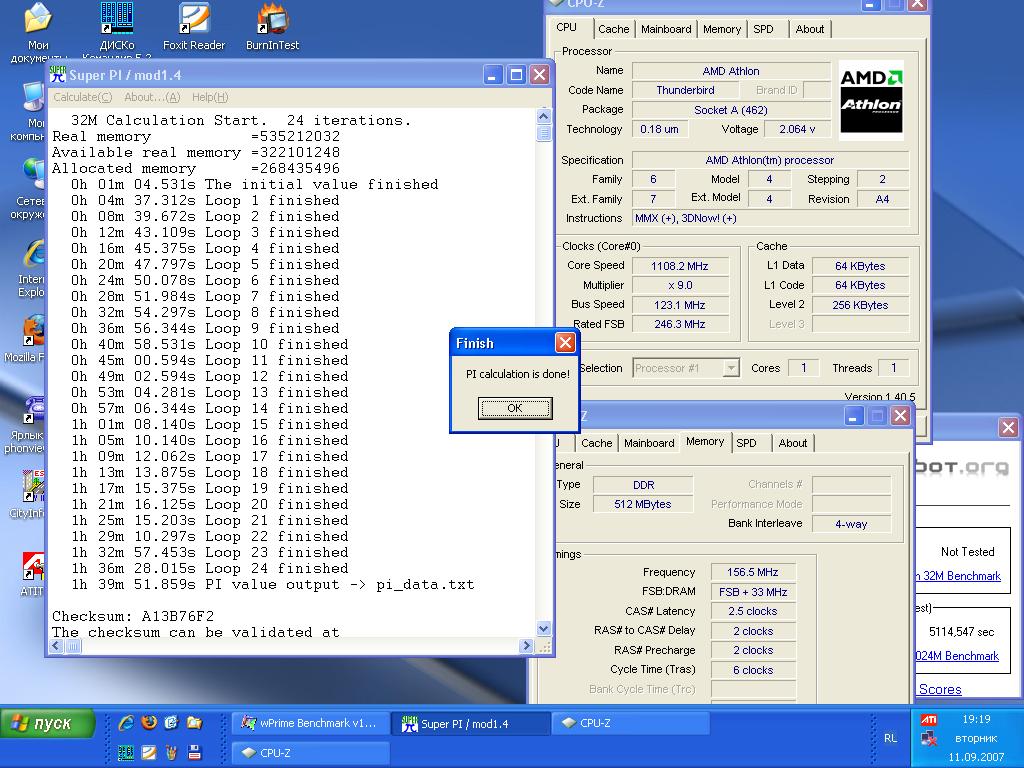The width and height of the screenshot is (1024, 768).
Task: Click the AMD Athlon logo in CPU-Z
Action: coord(871,100)
